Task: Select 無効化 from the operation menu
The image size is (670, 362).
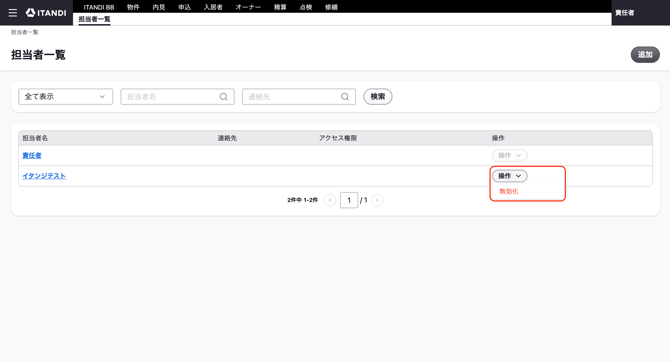Action: (508, 191)
